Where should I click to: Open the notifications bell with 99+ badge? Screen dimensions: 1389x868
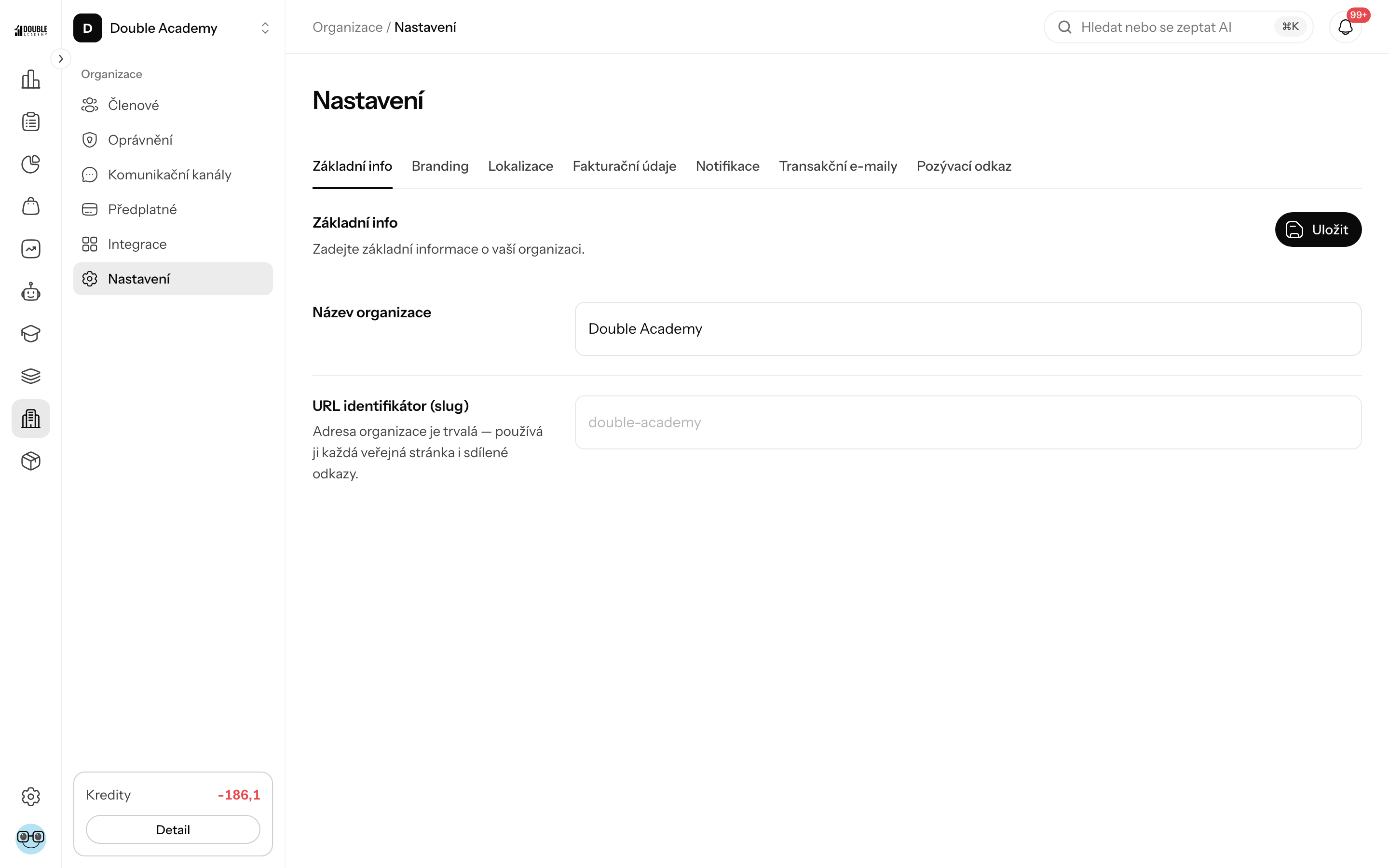click(1346, 27)
